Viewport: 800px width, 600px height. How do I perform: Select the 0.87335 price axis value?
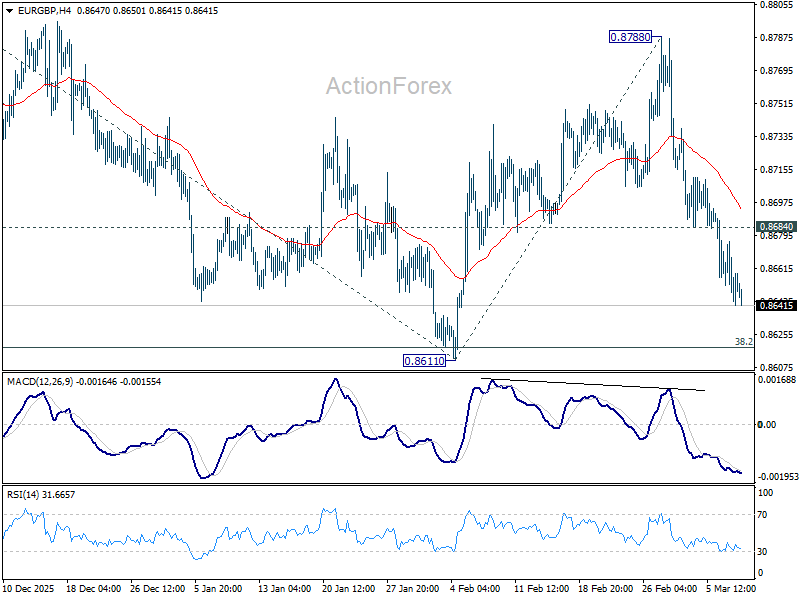[777, 136]
